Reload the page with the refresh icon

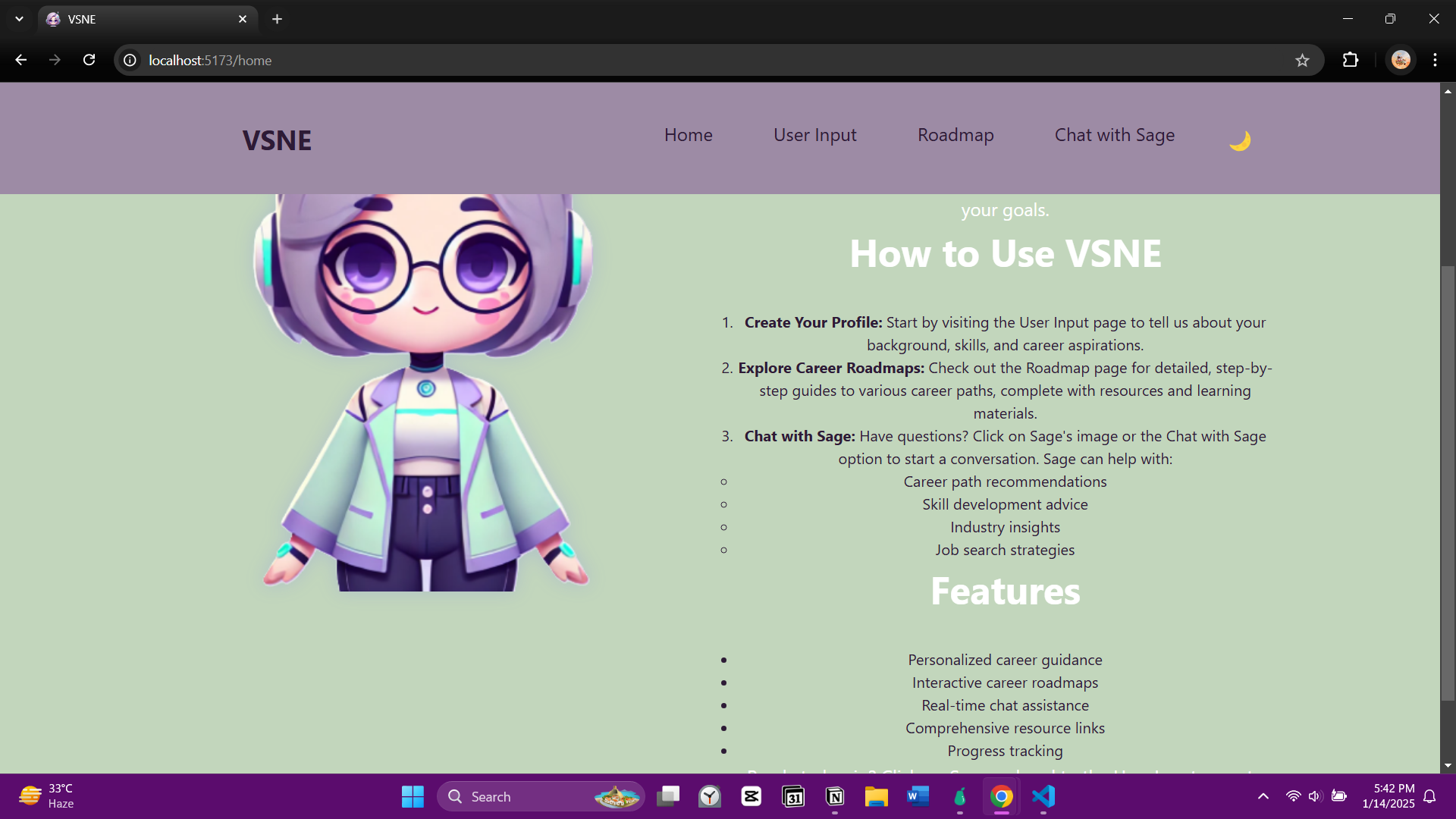(x=89, y=60)
